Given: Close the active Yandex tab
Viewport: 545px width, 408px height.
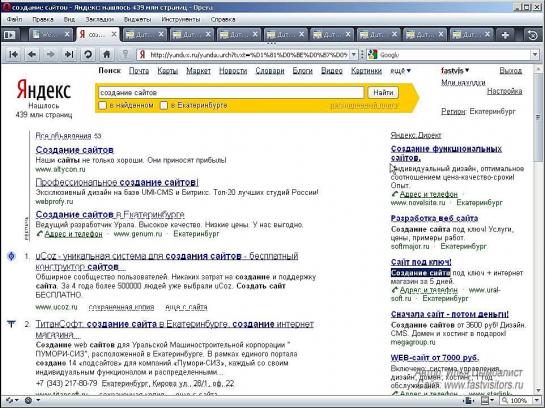Looking at the screenshot, I should (x=114, y=34).
